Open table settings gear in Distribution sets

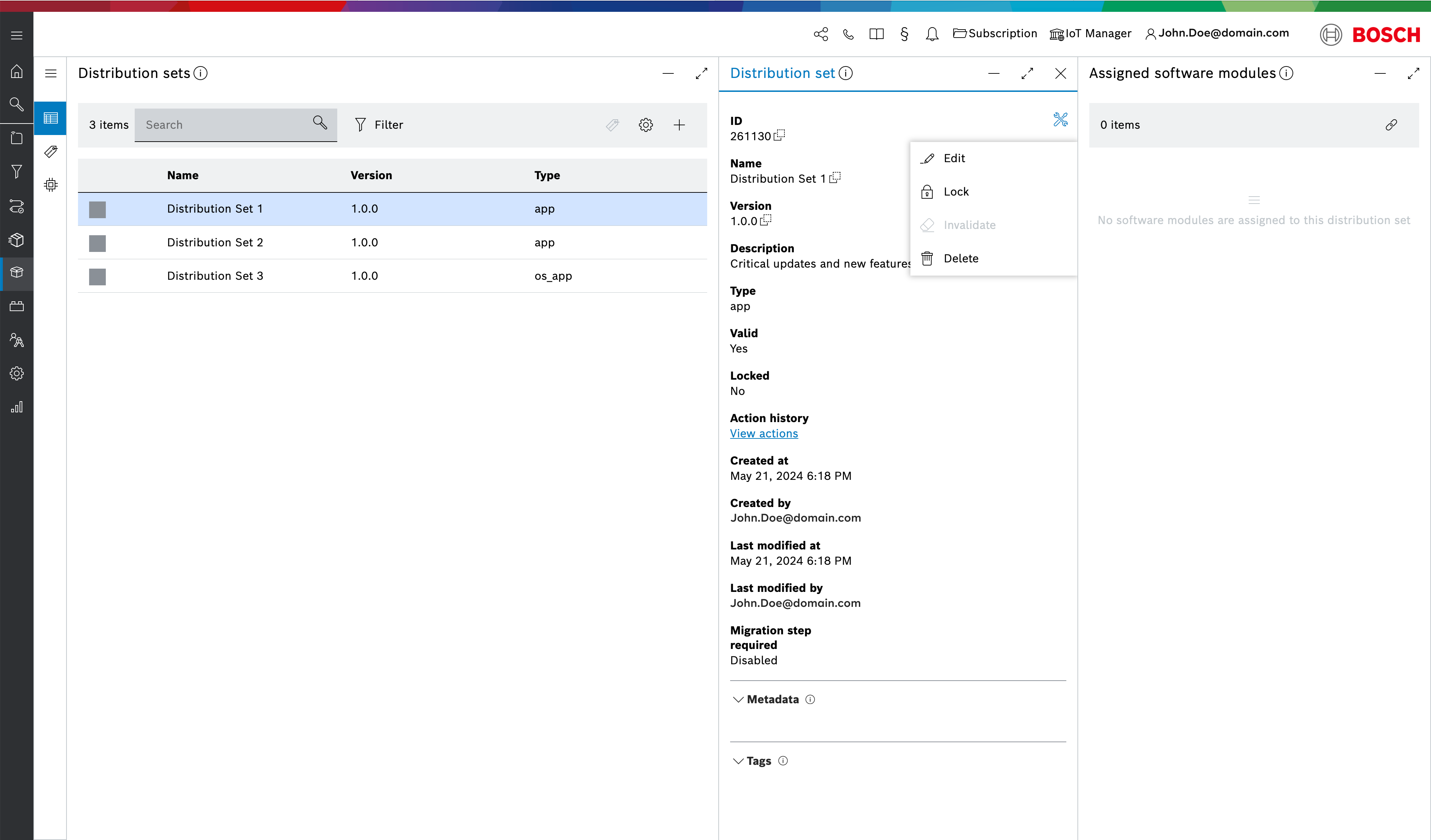[x=646, y=125]
